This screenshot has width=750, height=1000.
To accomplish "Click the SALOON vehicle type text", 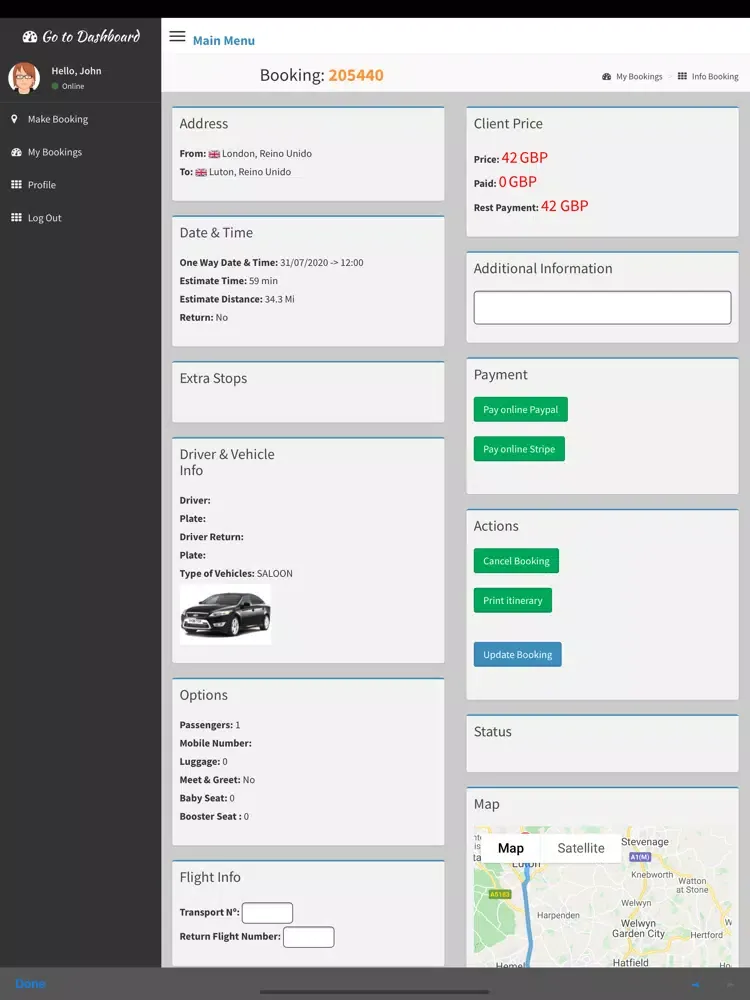I will 274,574.
